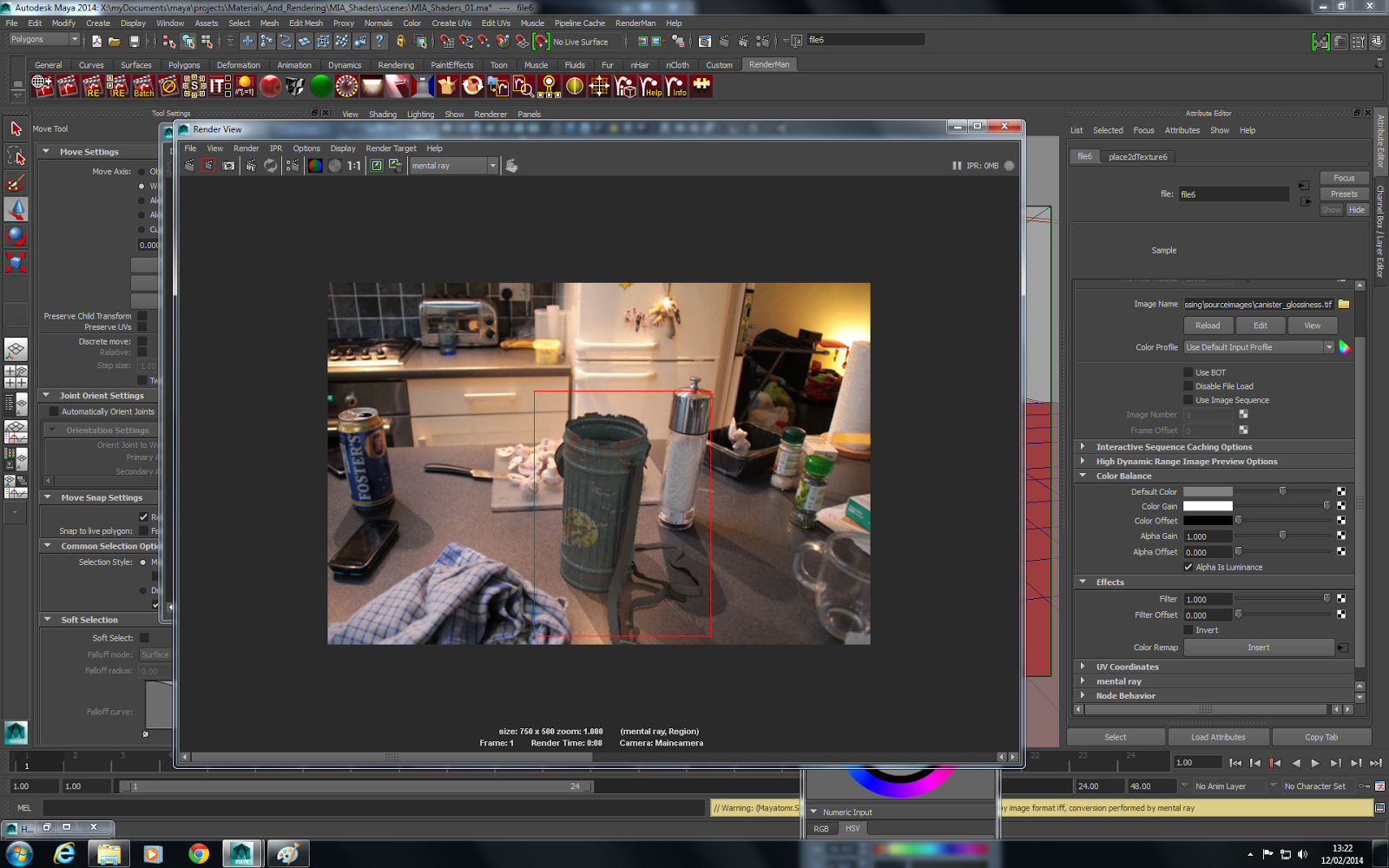Open the IPR menu in Render View
The width and height of the screenshot is (1389, 868).
pyautogui.click(x=276, y=148)
